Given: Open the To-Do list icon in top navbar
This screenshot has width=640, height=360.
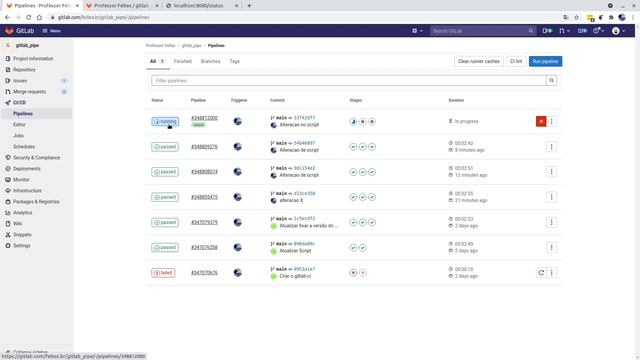Looking at the screenshot, I should coord(582,31).
